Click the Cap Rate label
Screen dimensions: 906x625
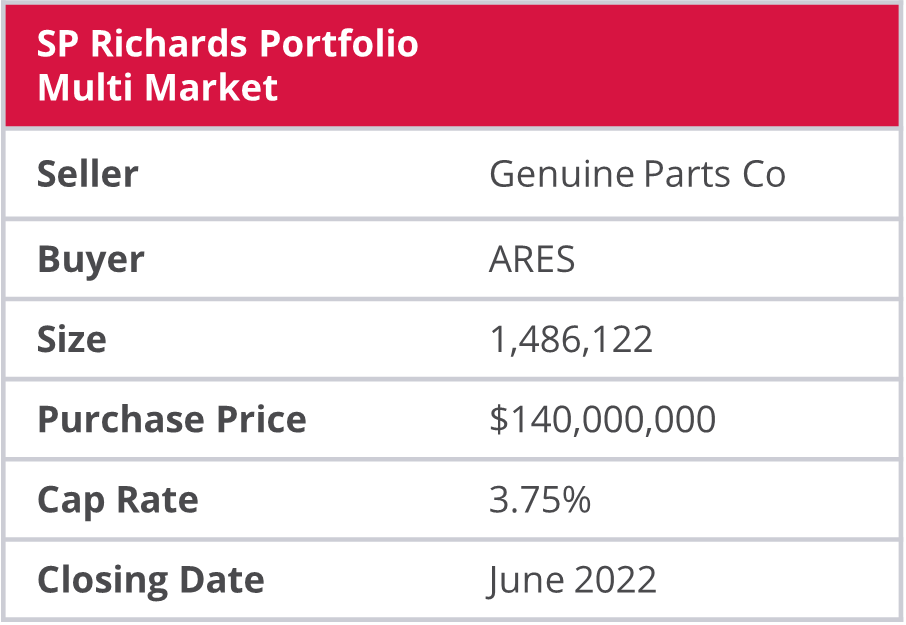[x=118, y=499]
